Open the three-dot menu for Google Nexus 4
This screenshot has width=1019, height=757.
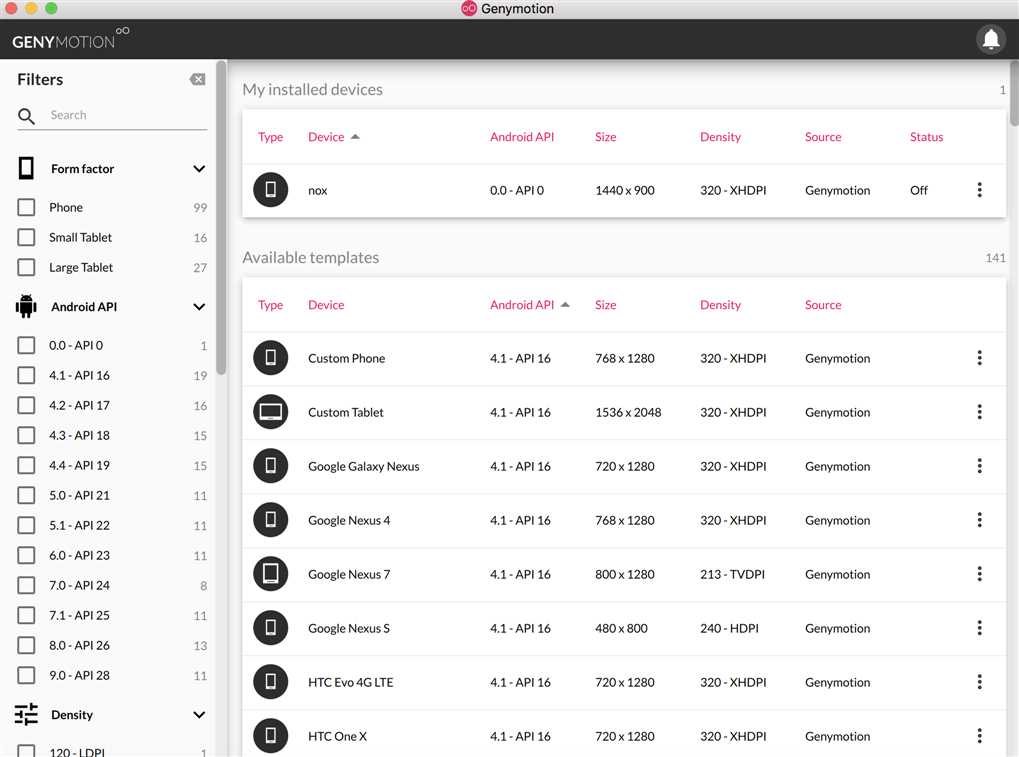tap(979, 520)
